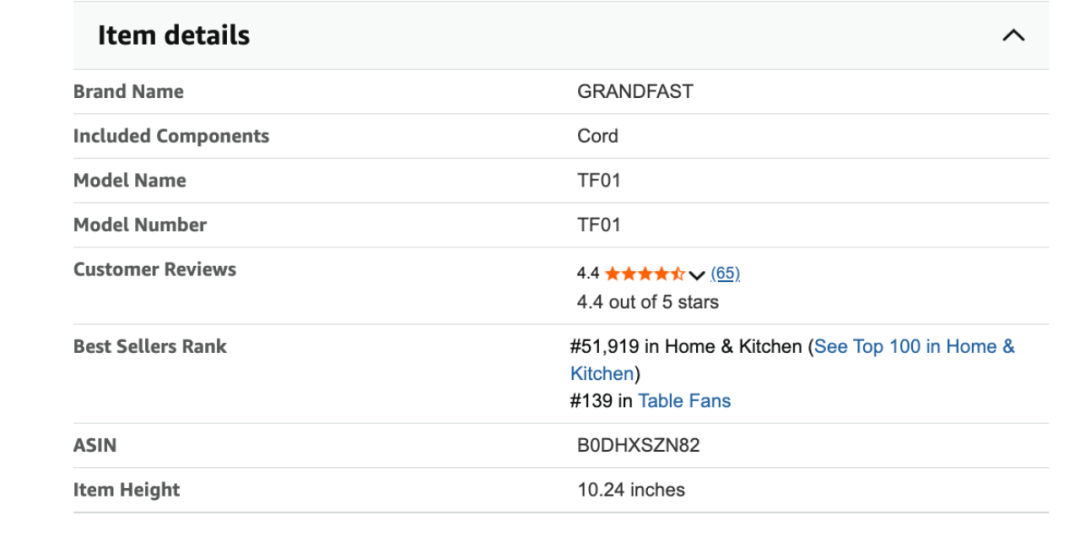Viewport: 1080px width, 537px height.
Task: Collapse the Item details section chevron
Action: click(1013, 36)
